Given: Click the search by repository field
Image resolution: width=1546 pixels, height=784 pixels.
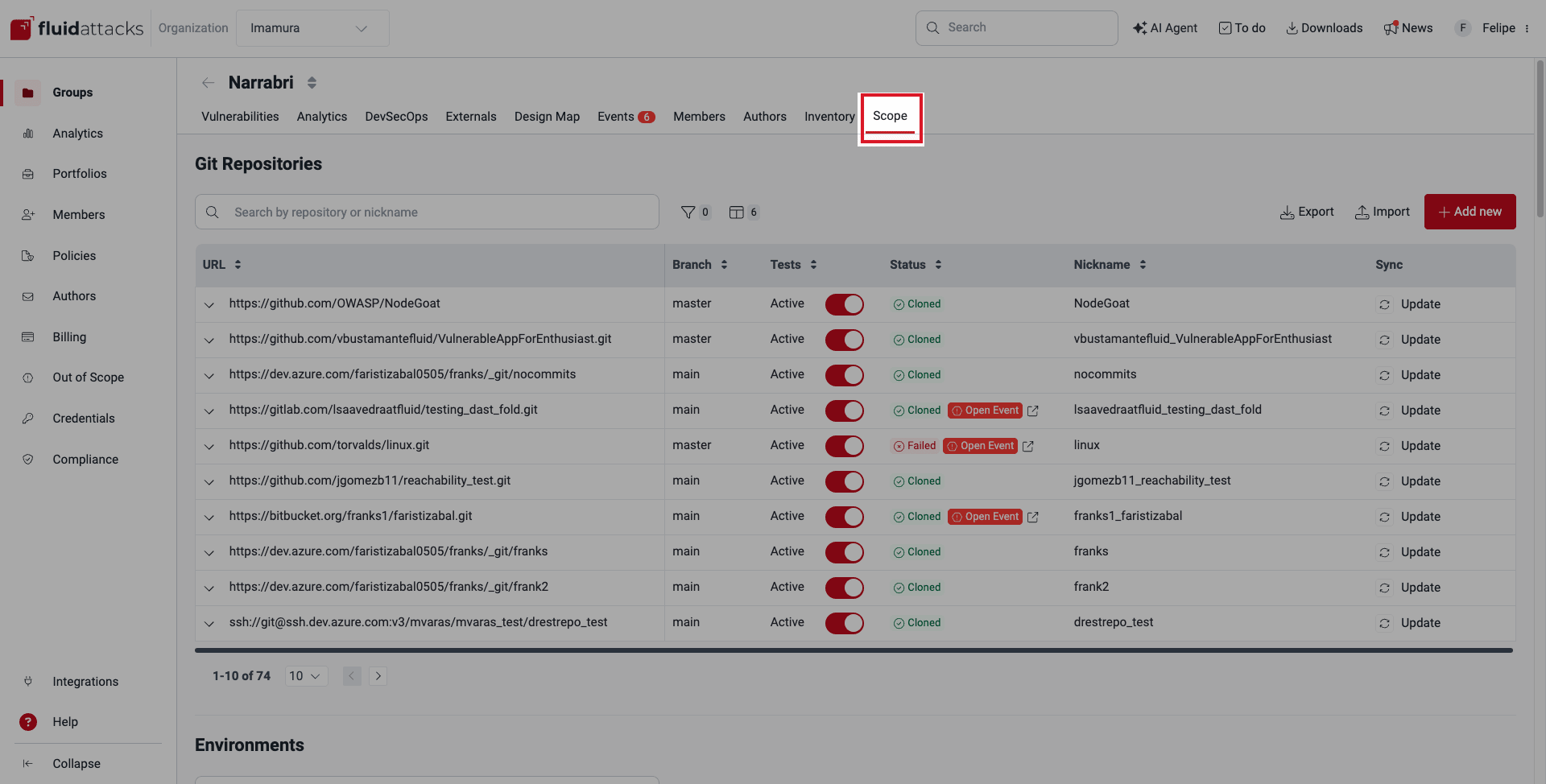Looking at the screenshot, I should 427,212.
